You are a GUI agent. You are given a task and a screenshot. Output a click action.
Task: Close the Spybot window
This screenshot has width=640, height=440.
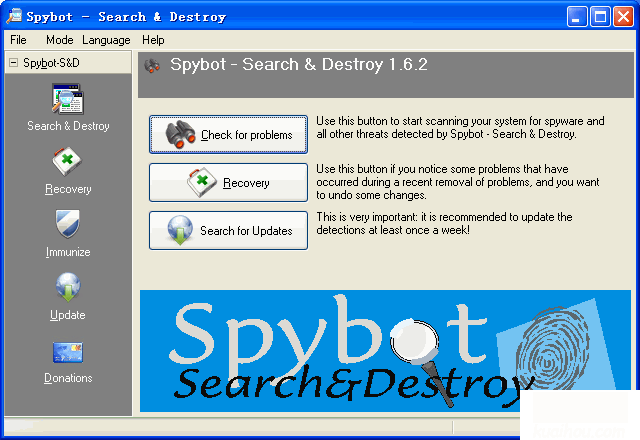[623, 17]
